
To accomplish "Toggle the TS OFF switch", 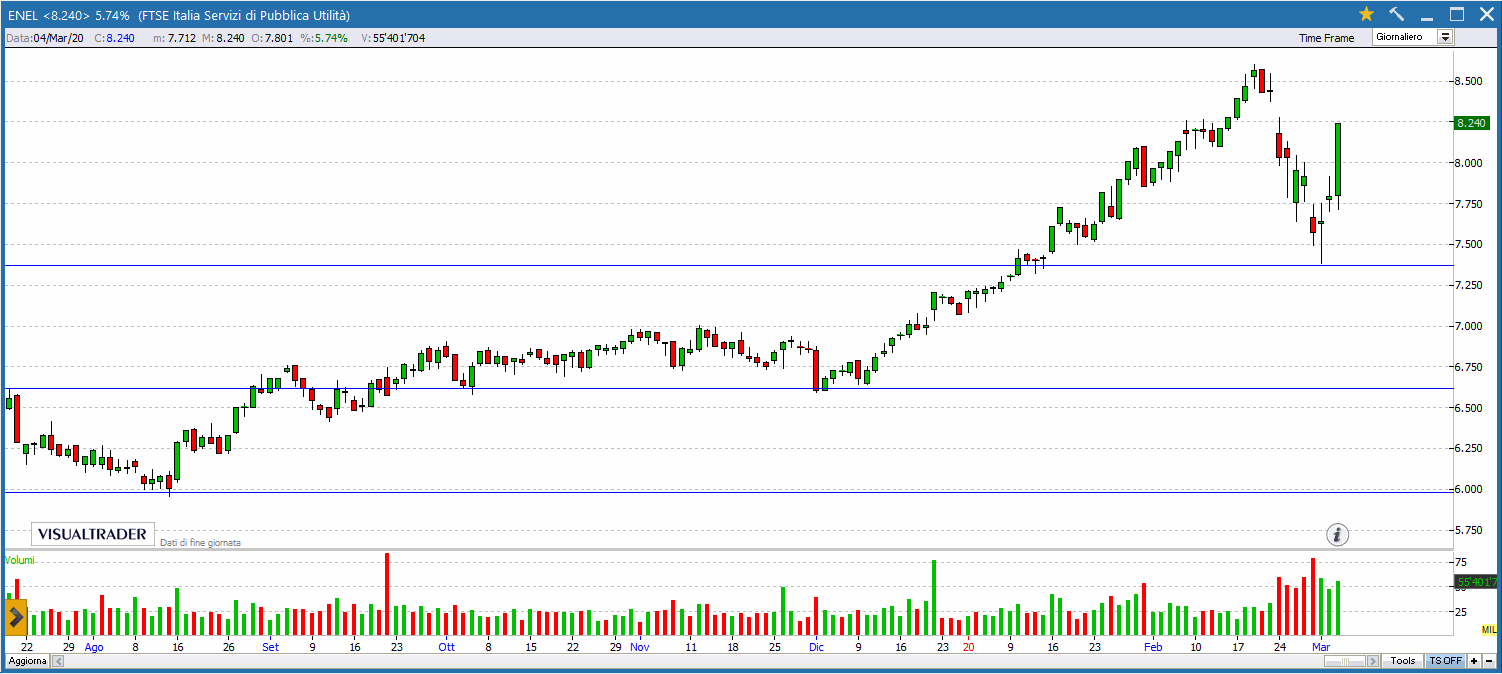I will [1445, 661].
